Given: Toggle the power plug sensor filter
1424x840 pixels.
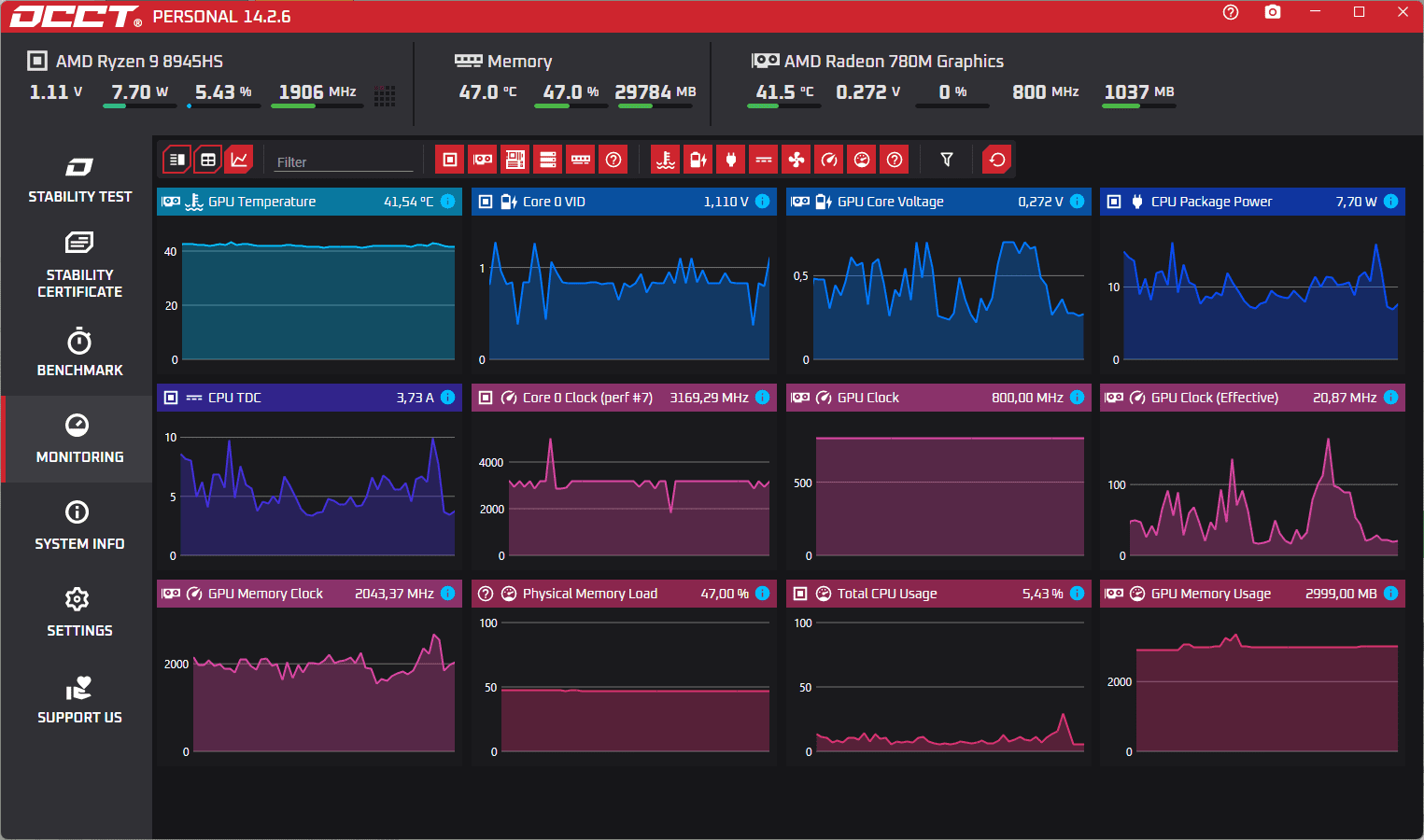Looking at the screenshot, I should pyautogui.click(x=731, y=160).
